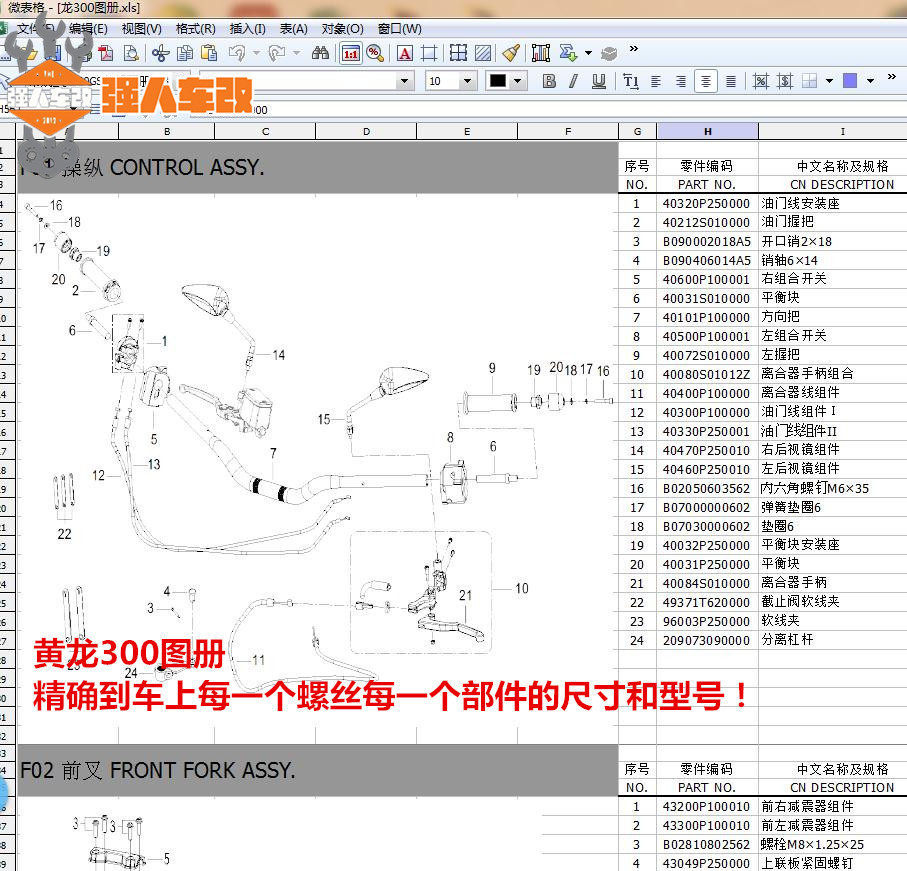Open the 表(A) menu
The width and height of the screenshot is (907, 871).
point(293,29)
